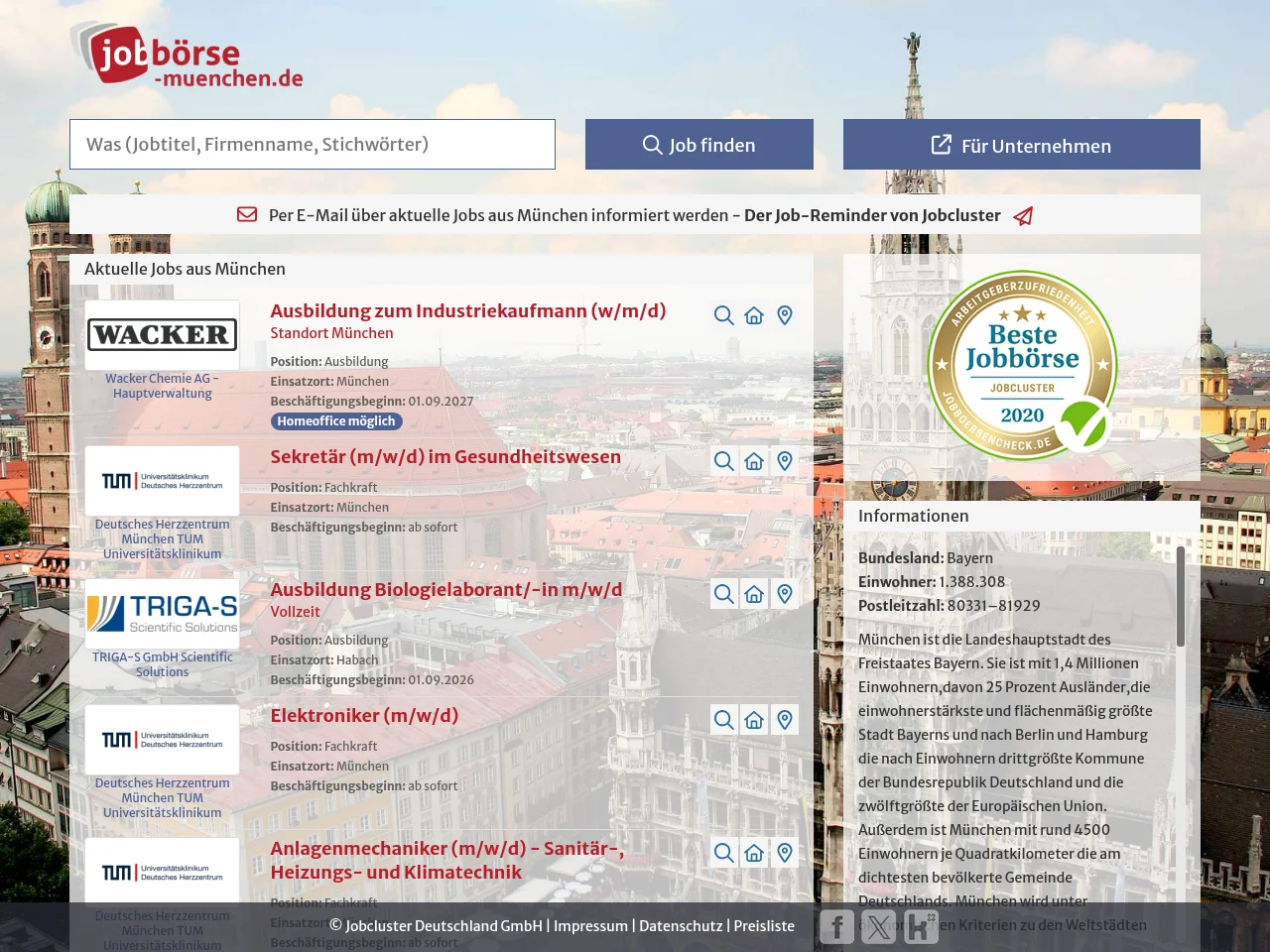The image size is (1270, 952).
Task: Click the Informationen heading
Action: (913, 516)
